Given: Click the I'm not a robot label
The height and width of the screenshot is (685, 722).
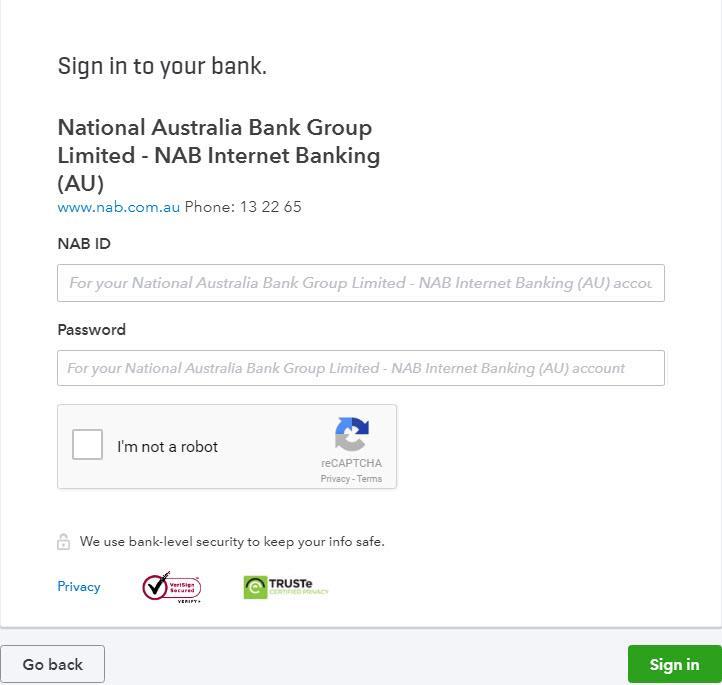Looking at the screenshot, I should click(167, 447).
